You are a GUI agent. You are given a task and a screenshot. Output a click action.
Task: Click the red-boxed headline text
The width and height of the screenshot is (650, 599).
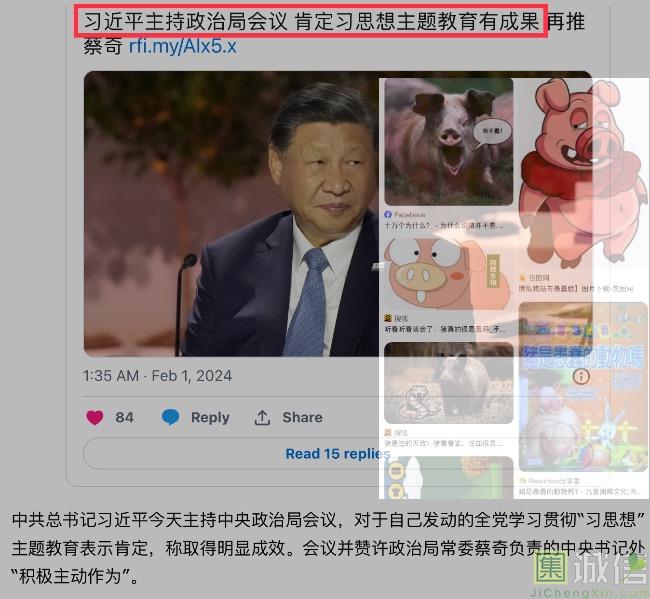pyautogui.click(x=311, y=21)
